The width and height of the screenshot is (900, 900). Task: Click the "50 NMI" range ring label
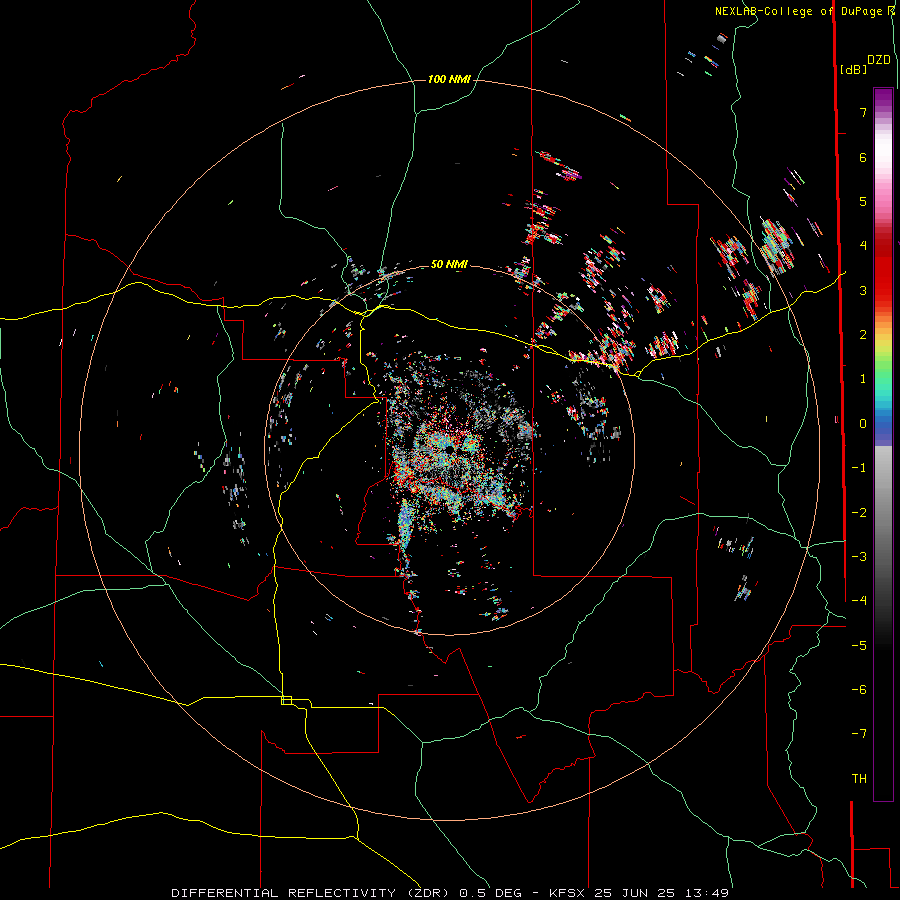click(449, 264)
